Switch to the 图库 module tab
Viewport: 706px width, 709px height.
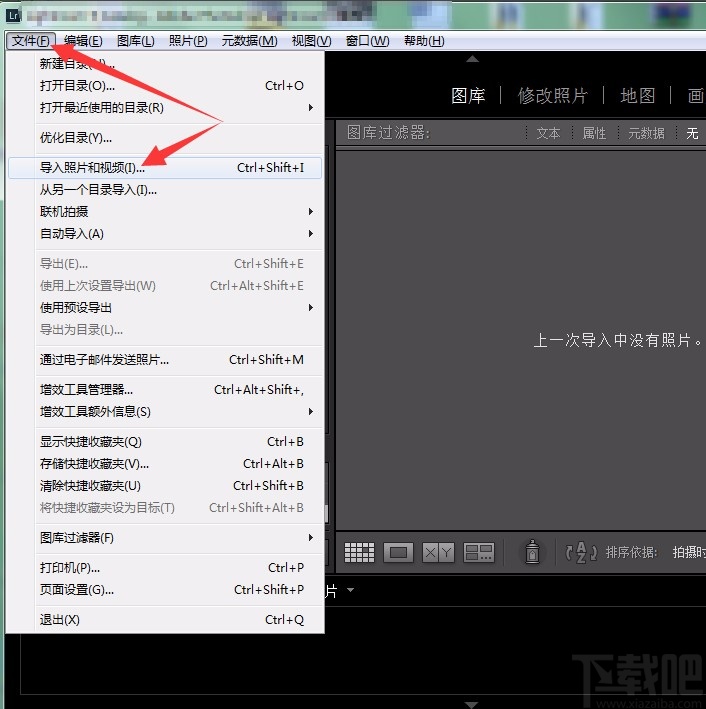[x=468, y=95]
